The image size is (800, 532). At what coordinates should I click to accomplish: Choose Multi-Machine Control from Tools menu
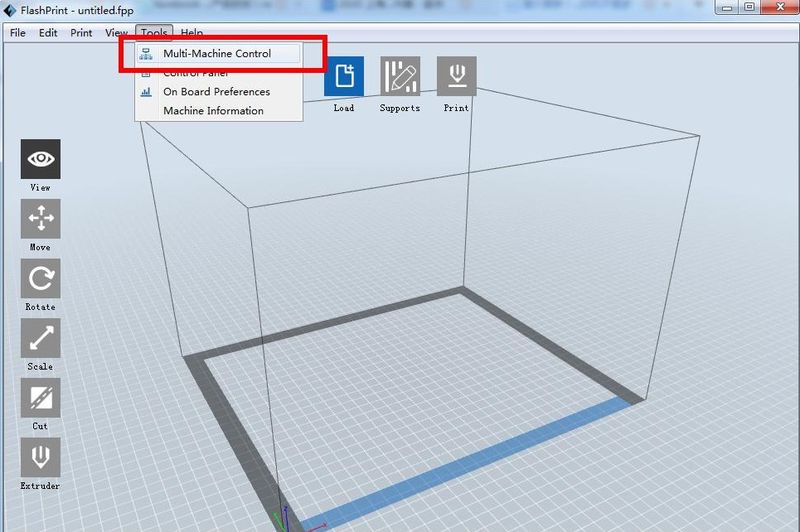[217, 54]
